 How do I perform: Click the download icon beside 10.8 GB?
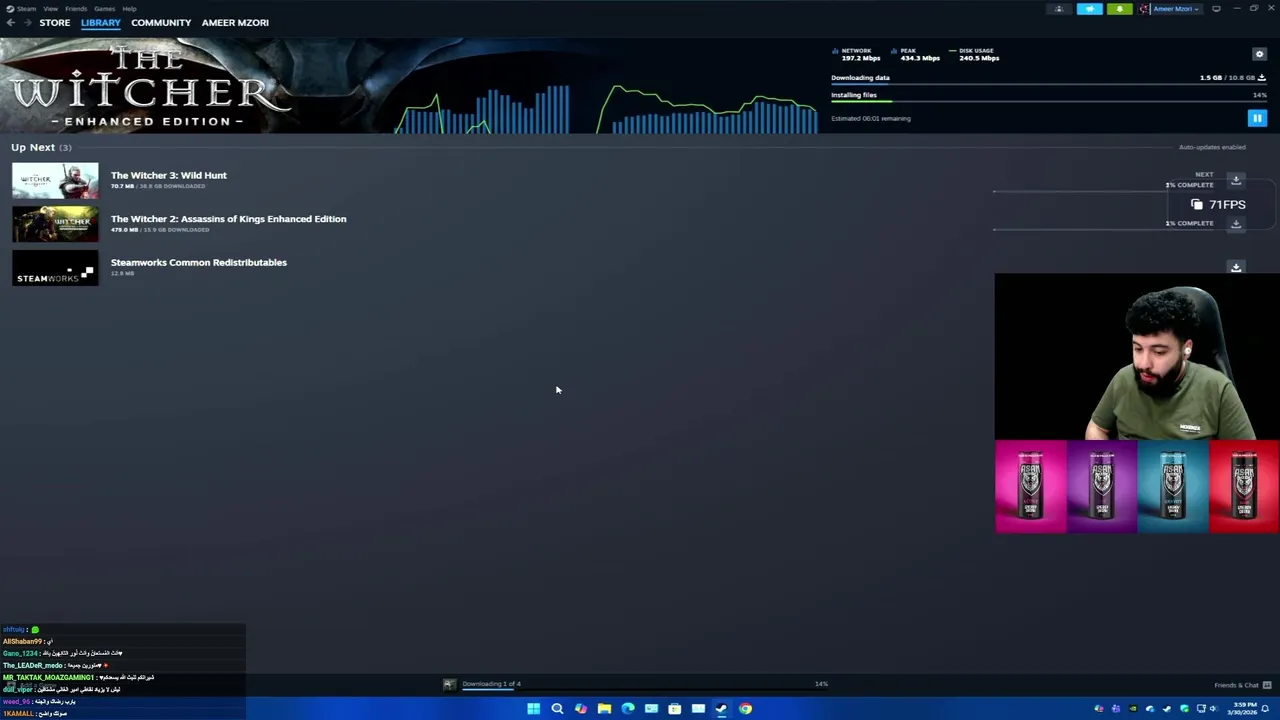[x=1262, y=78]
